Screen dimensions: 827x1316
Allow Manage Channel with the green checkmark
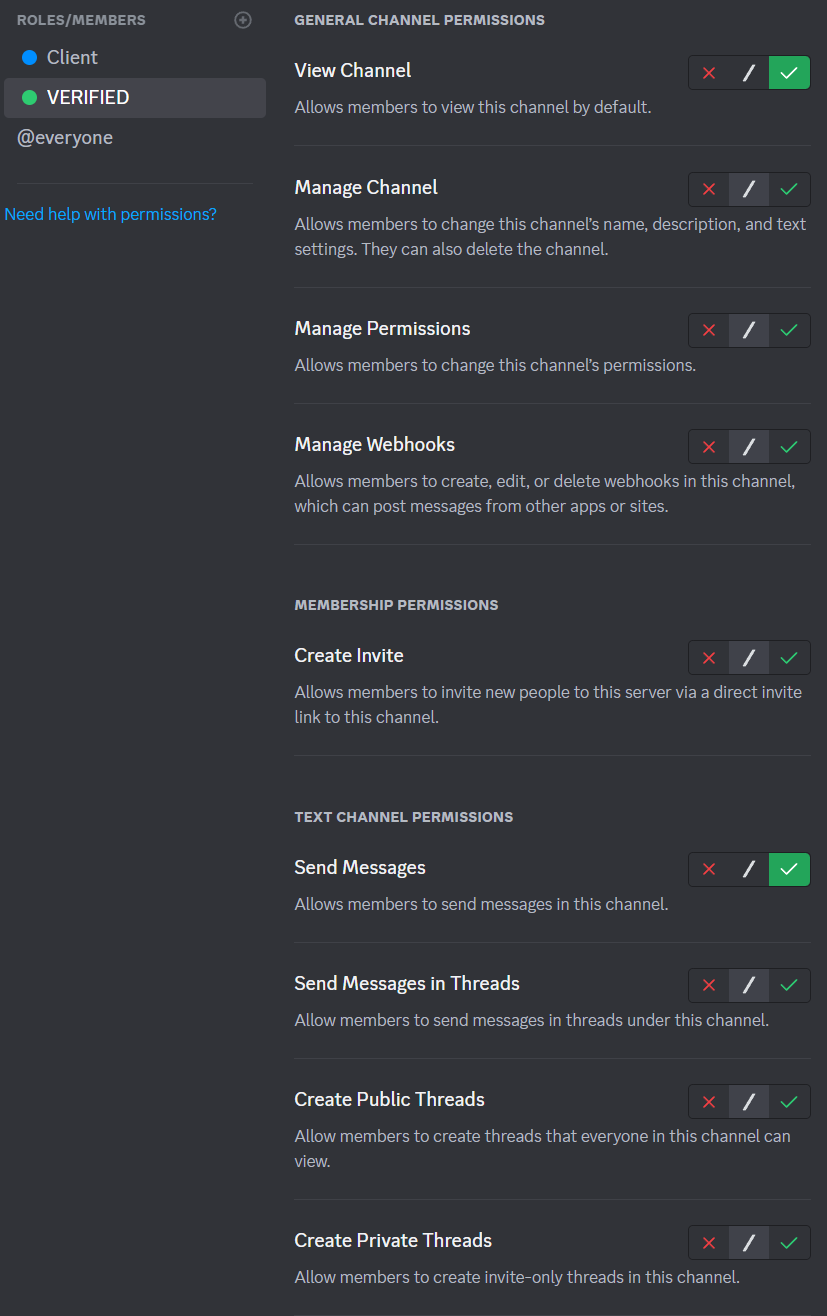tap(789, 189)
